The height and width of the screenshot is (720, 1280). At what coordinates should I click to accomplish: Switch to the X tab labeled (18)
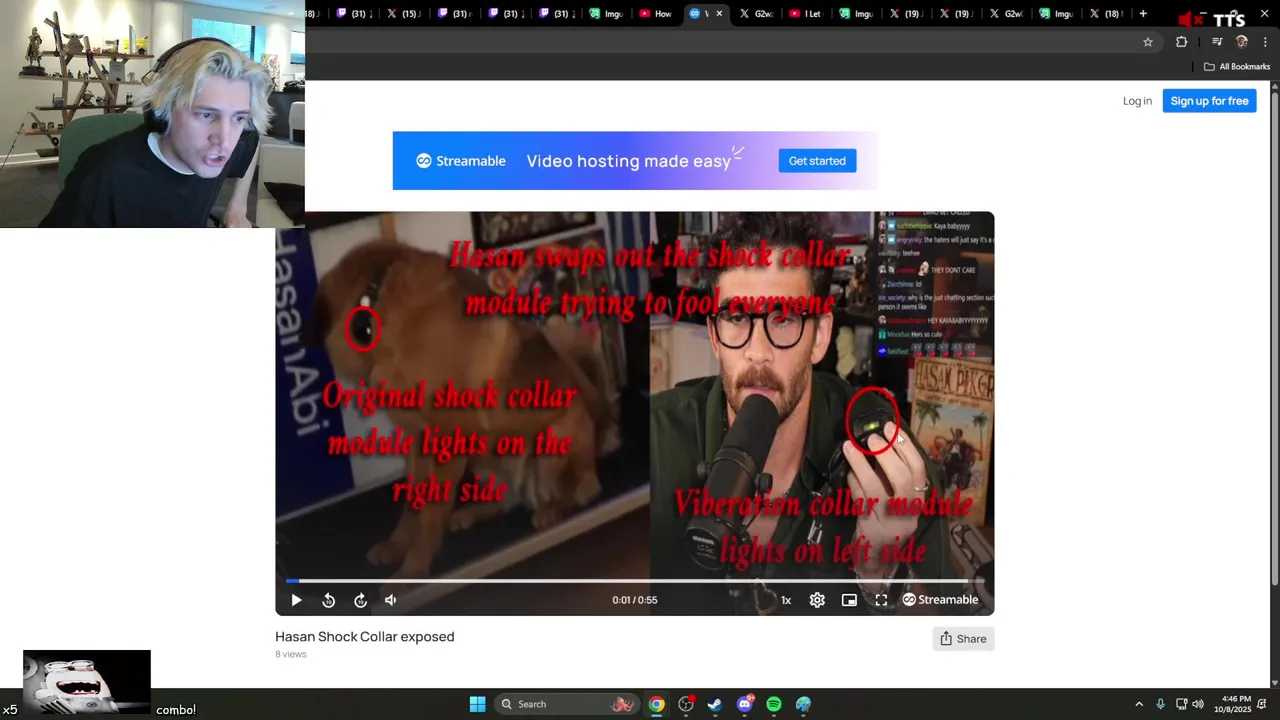tap(1106, 14)
